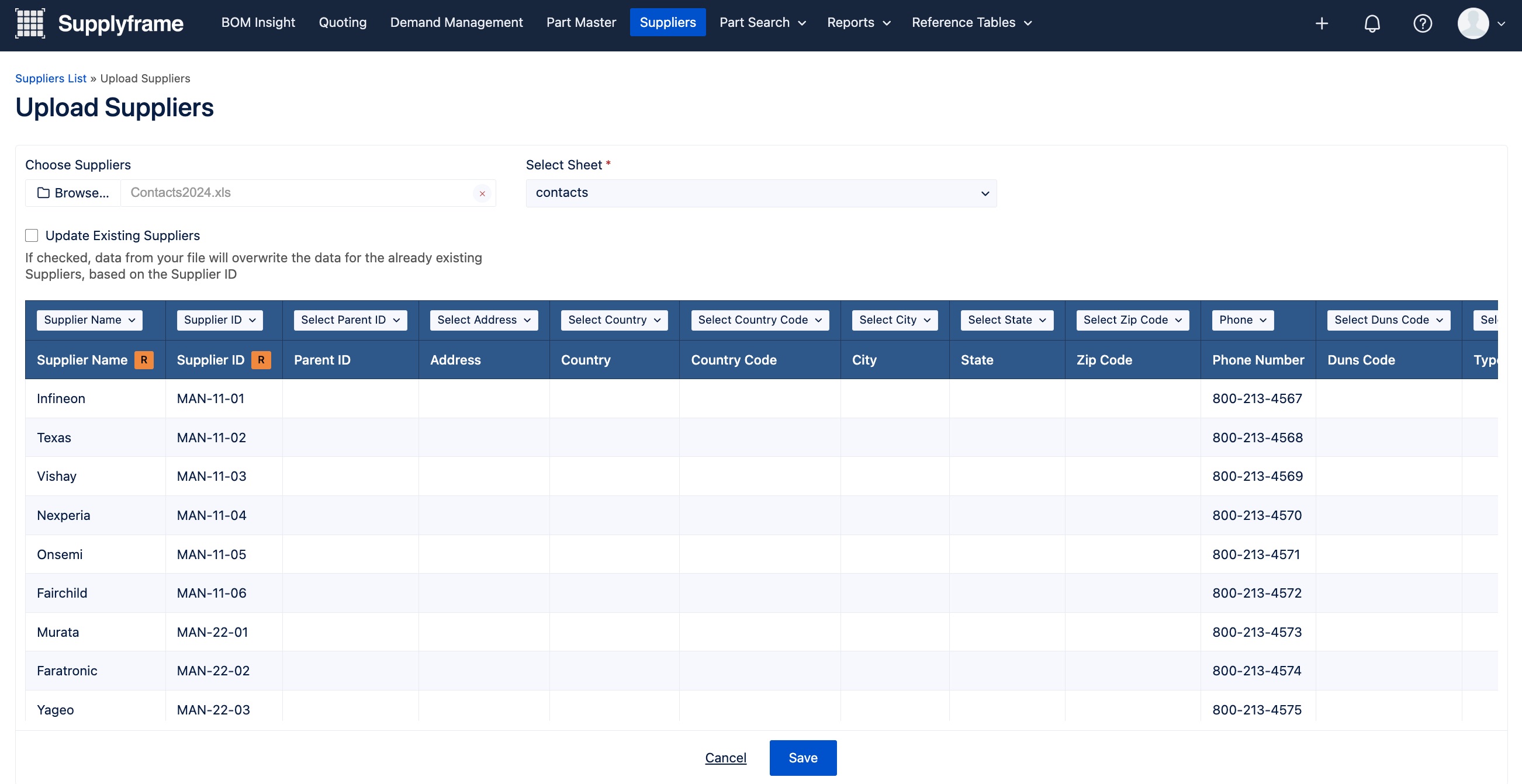Open the Reports menu
The height and width of the screenshot is (784, 1522).
click(859, 22)
